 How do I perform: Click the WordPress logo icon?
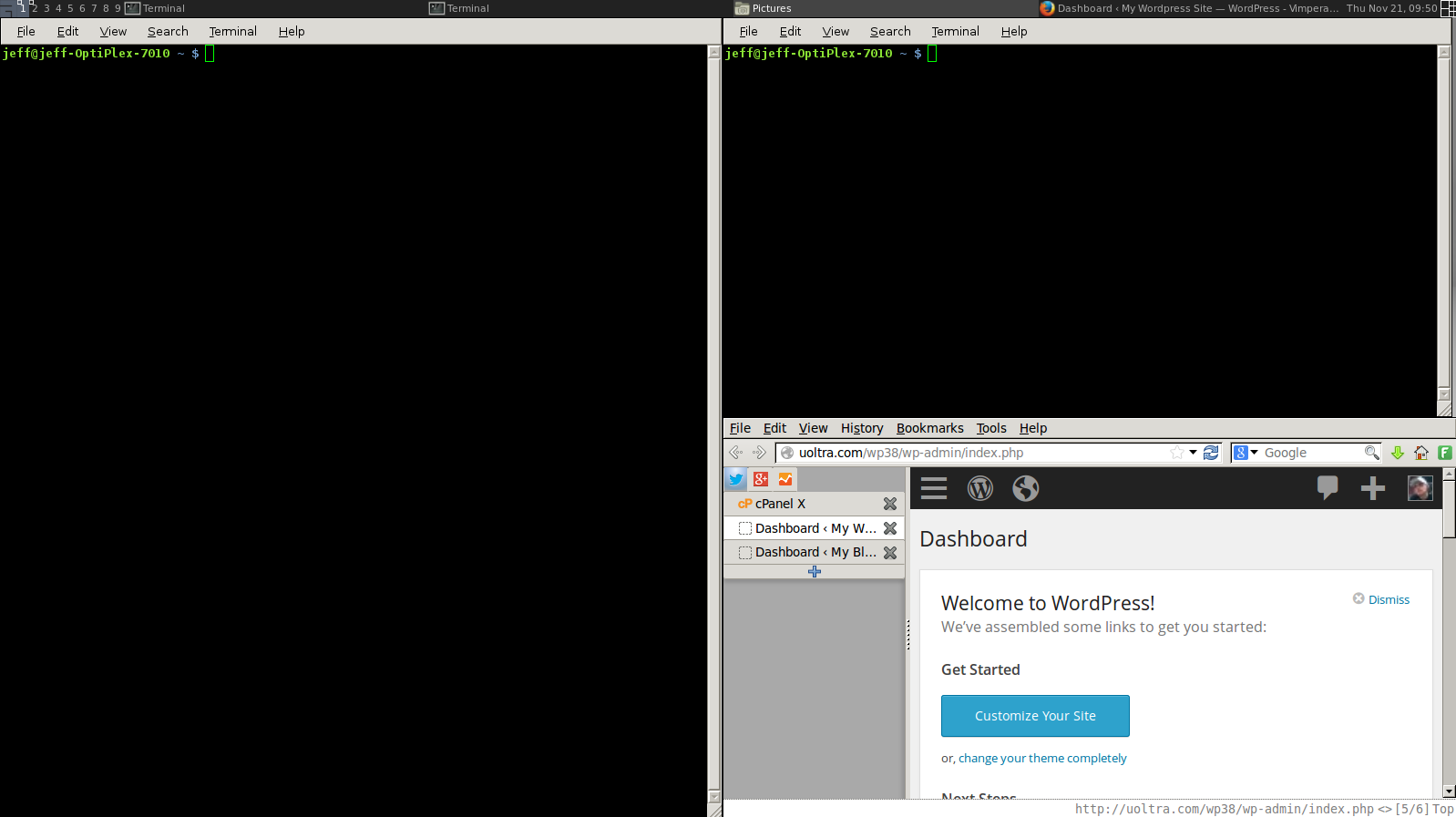click(980, 489)
